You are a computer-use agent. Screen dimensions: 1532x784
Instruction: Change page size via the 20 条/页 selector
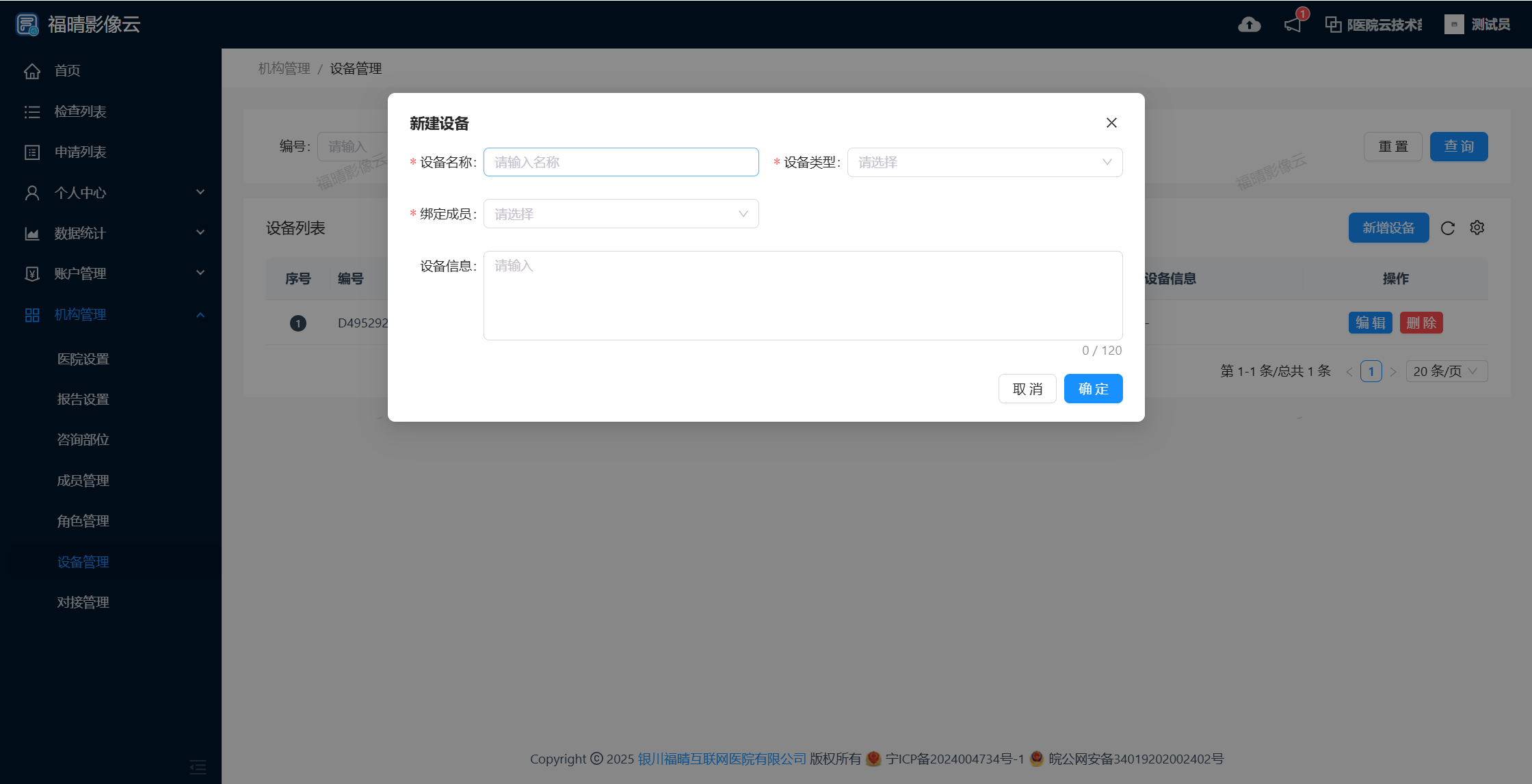click(x=1446, y=371)
